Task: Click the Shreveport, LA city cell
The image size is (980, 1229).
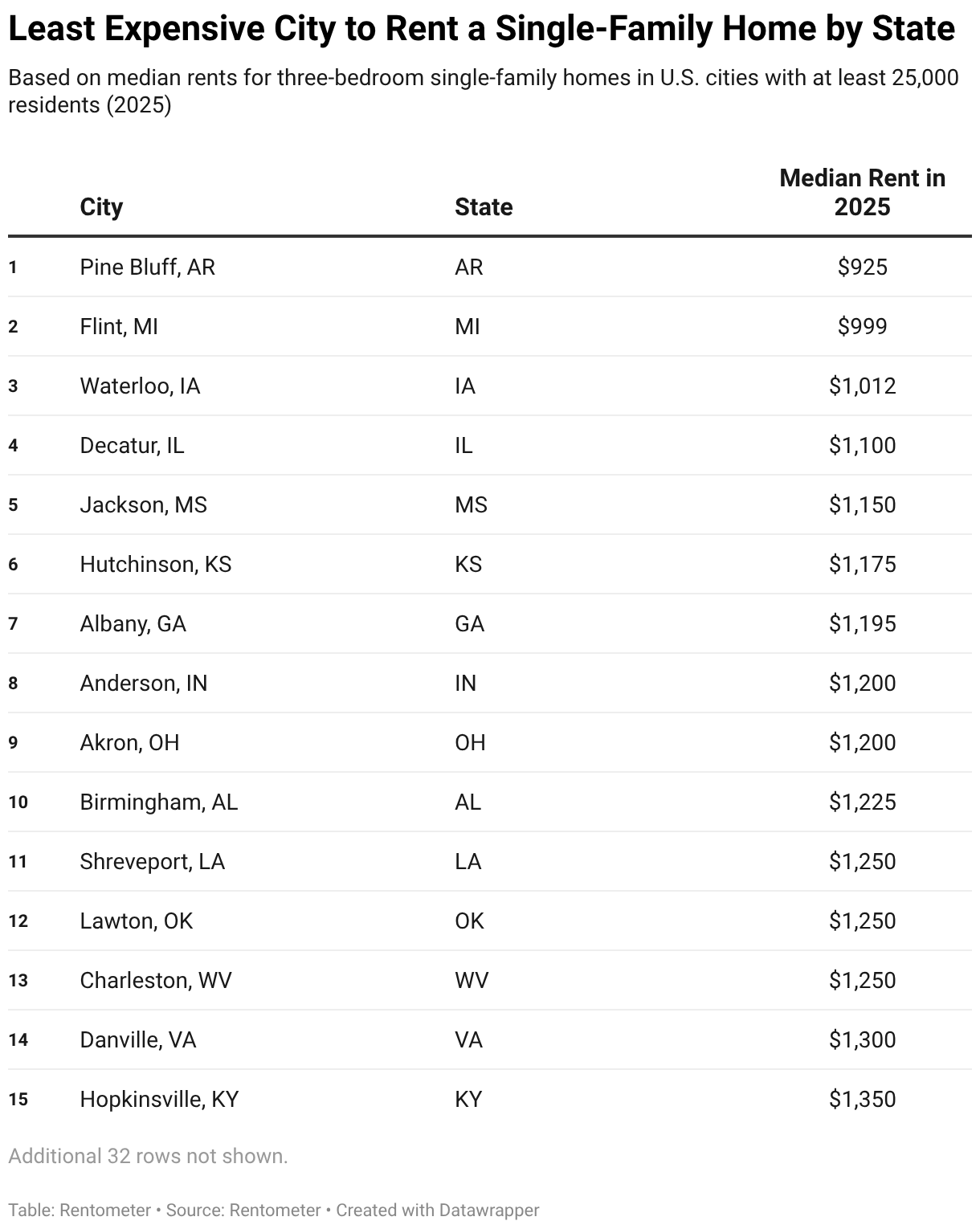Action: (152, 861)
